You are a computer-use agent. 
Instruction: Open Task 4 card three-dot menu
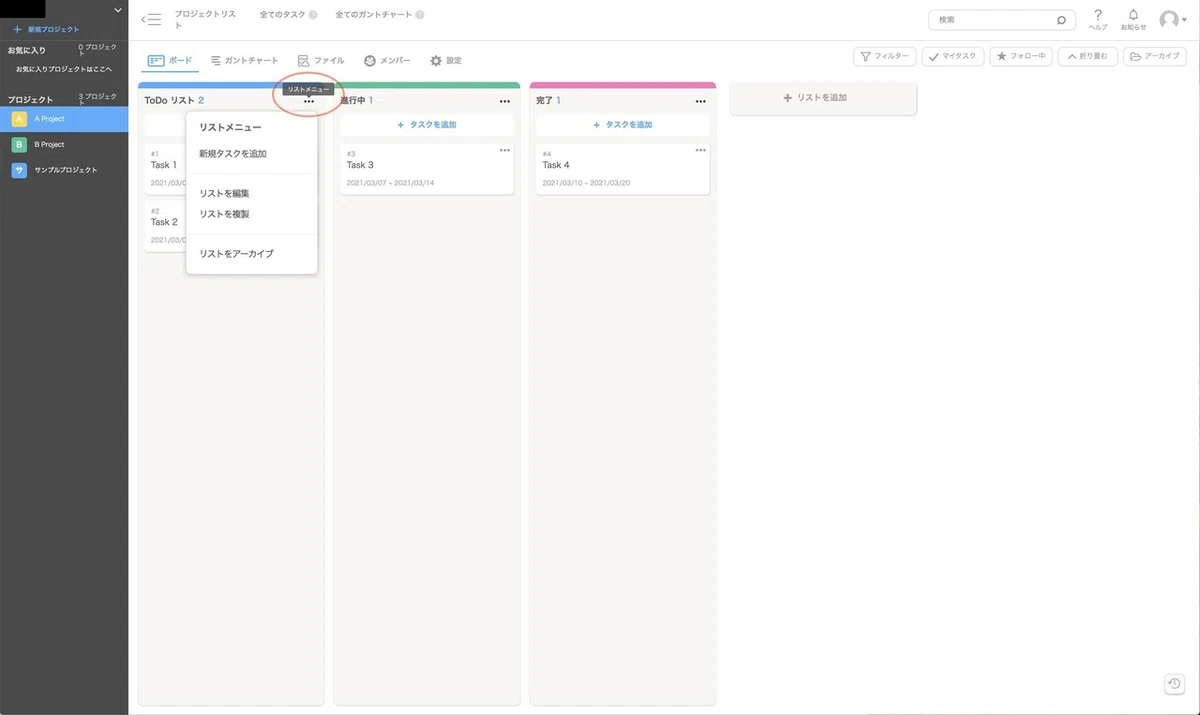point(701,150)
